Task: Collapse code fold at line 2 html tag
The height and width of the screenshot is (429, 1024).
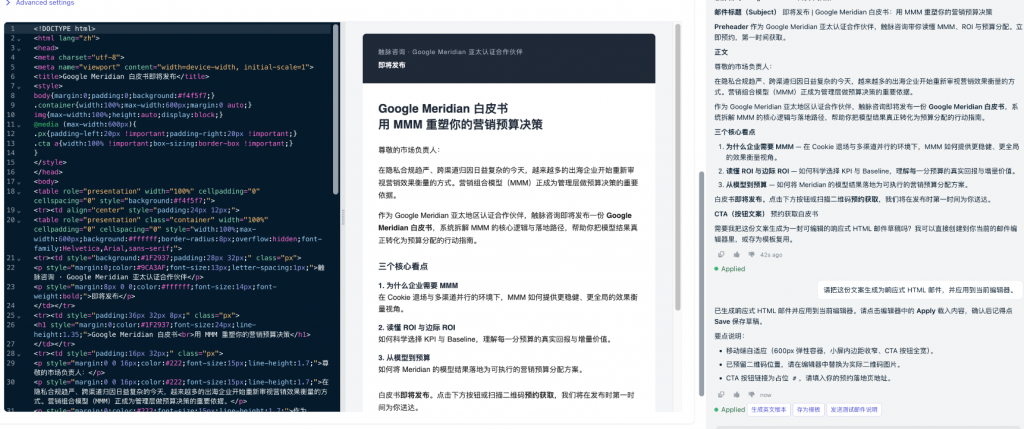Action: pos(20,39)
